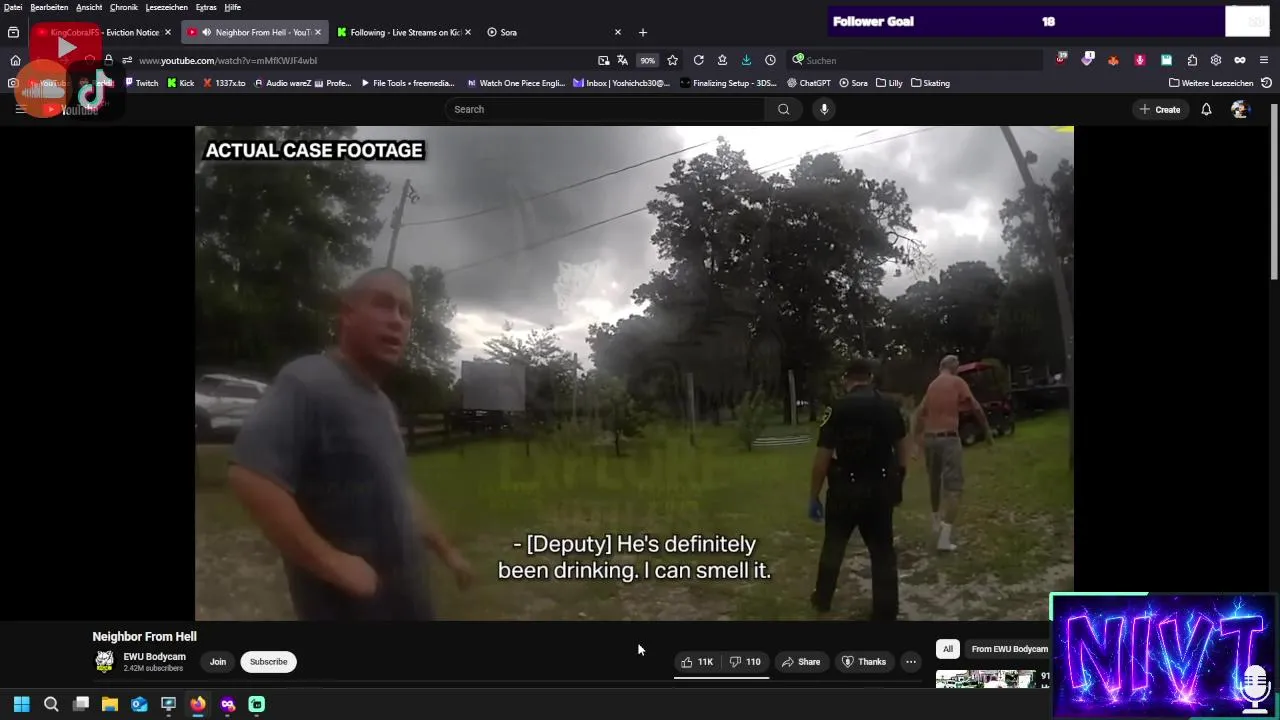The width and height of the screenshot is (1280, 720).
Task: Close the Neighbor From Hell tab
Action: pyautogui.click(x=318, y=32)
